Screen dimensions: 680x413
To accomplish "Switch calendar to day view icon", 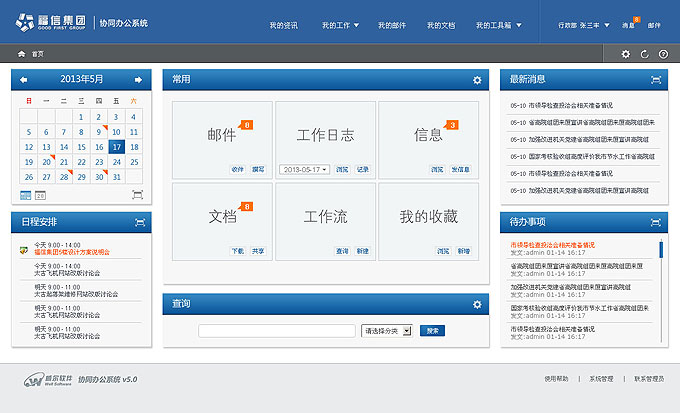I will [x=41, y=195].
